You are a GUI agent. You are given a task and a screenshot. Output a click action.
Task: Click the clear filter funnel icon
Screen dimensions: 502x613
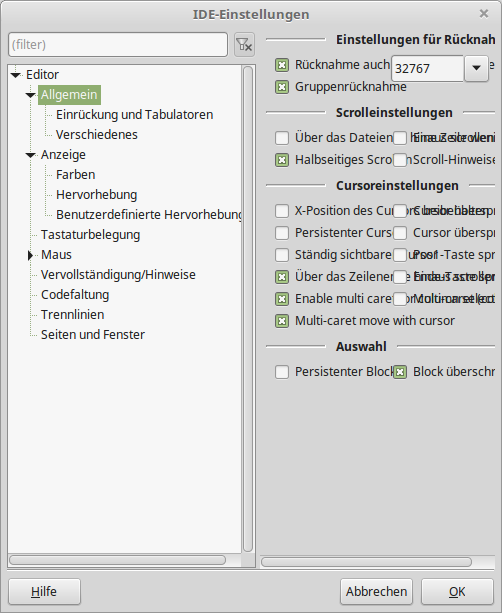tap(244, 45)
